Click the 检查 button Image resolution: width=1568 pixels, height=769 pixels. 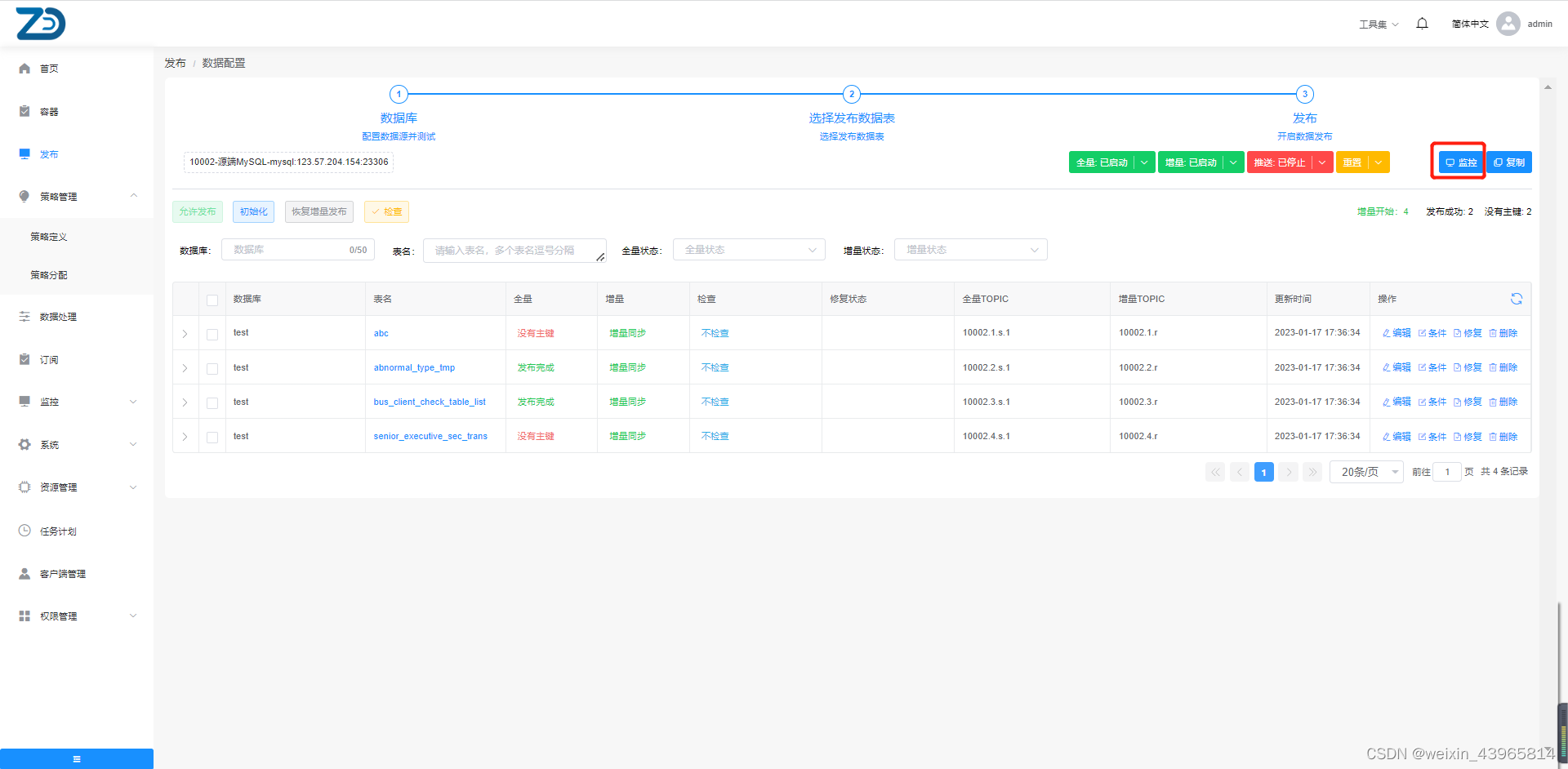[x=386, y=211]
